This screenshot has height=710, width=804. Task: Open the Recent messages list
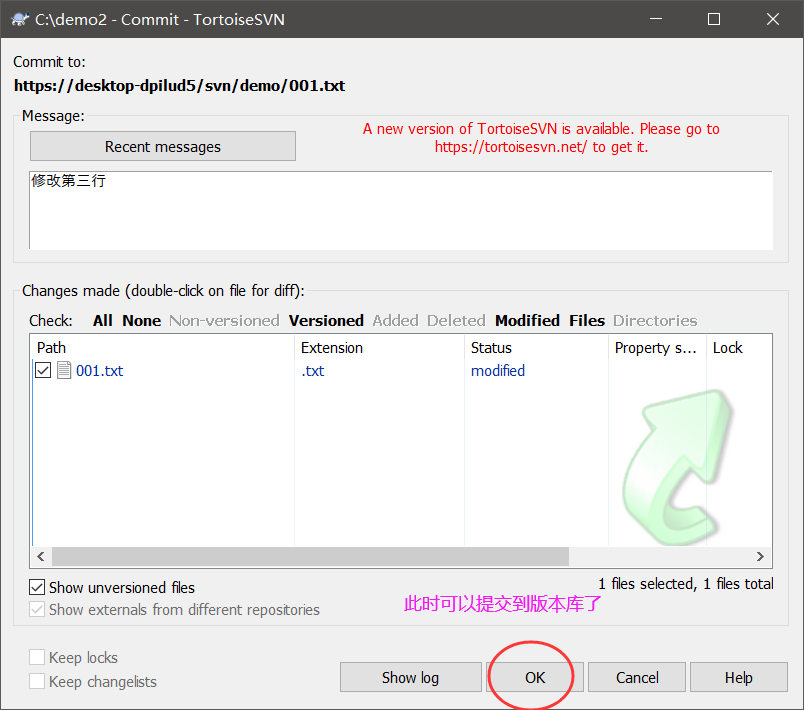pos(163,147)
